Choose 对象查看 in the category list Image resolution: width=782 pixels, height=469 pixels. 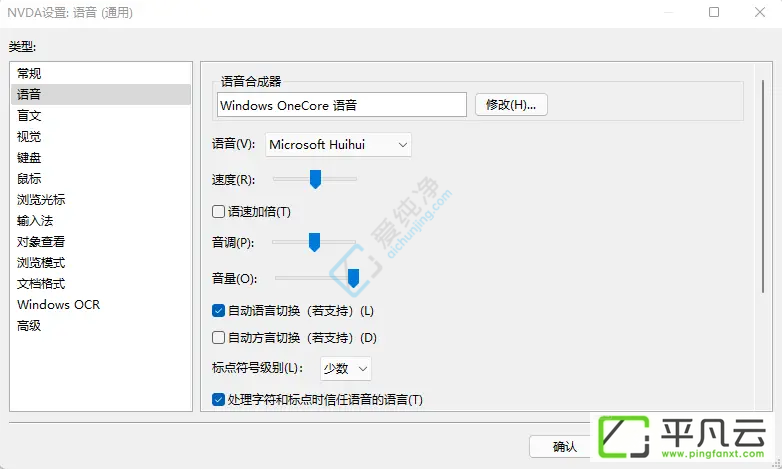pos(101,241)
